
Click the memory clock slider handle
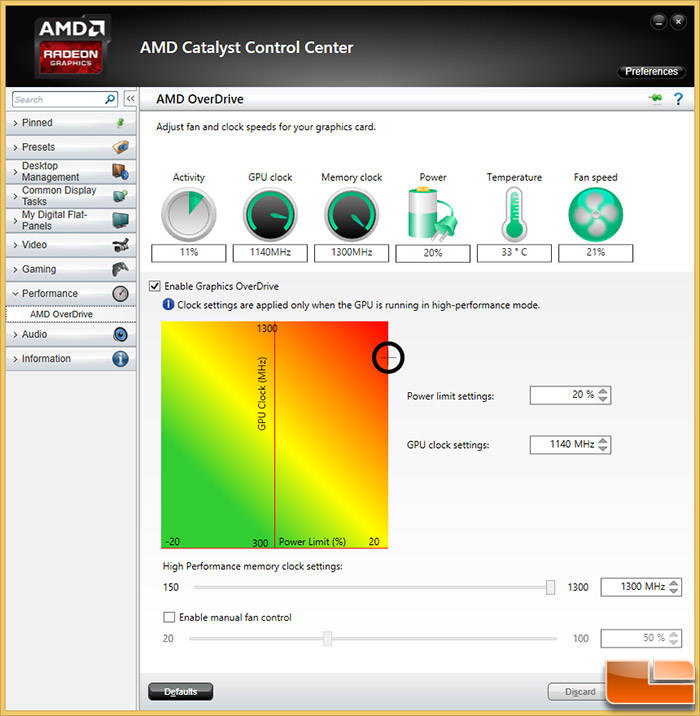pyautogui.click(x=551, y=587)
